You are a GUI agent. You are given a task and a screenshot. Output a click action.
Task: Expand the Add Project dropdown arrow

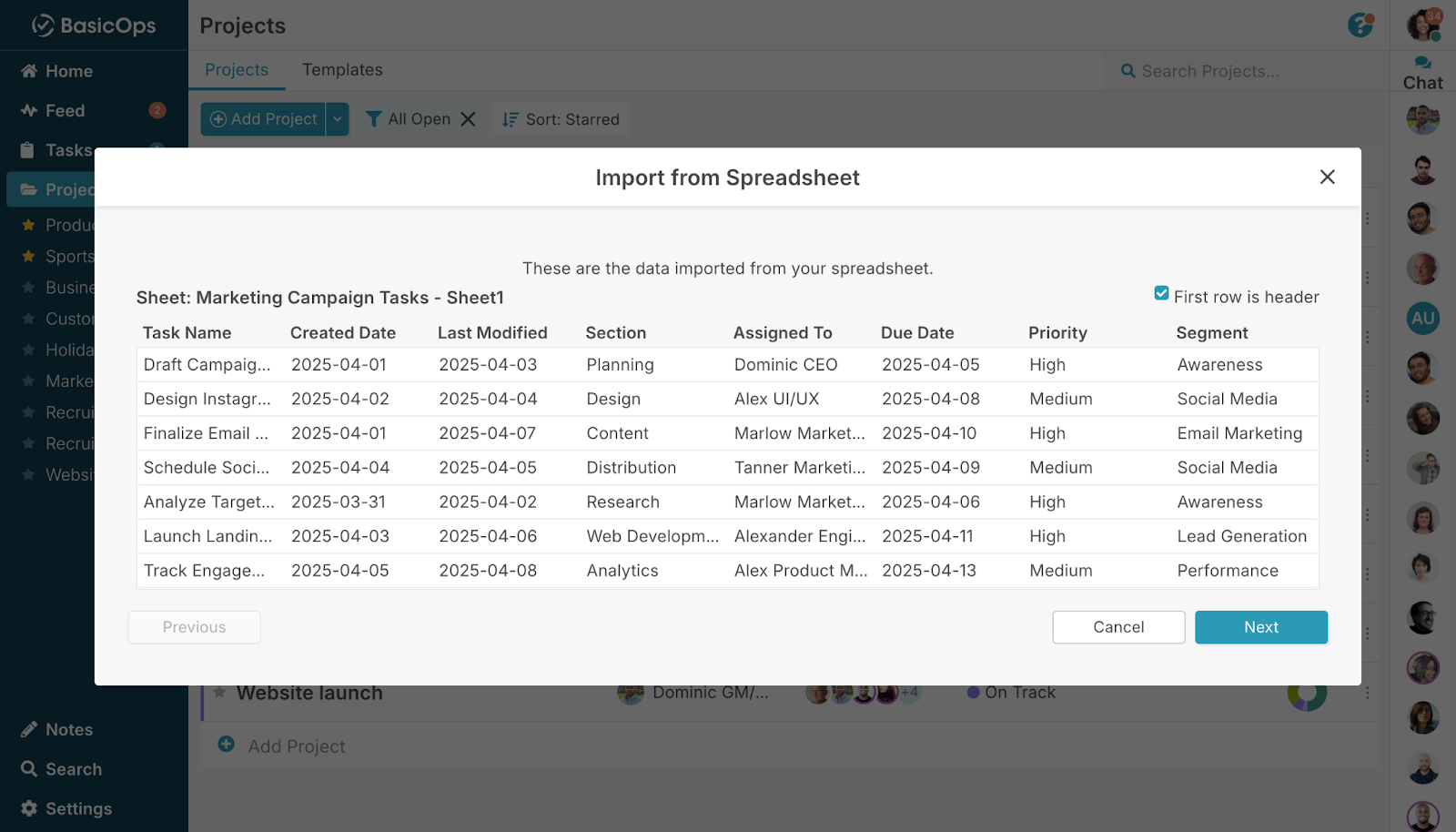click(337, 118)
